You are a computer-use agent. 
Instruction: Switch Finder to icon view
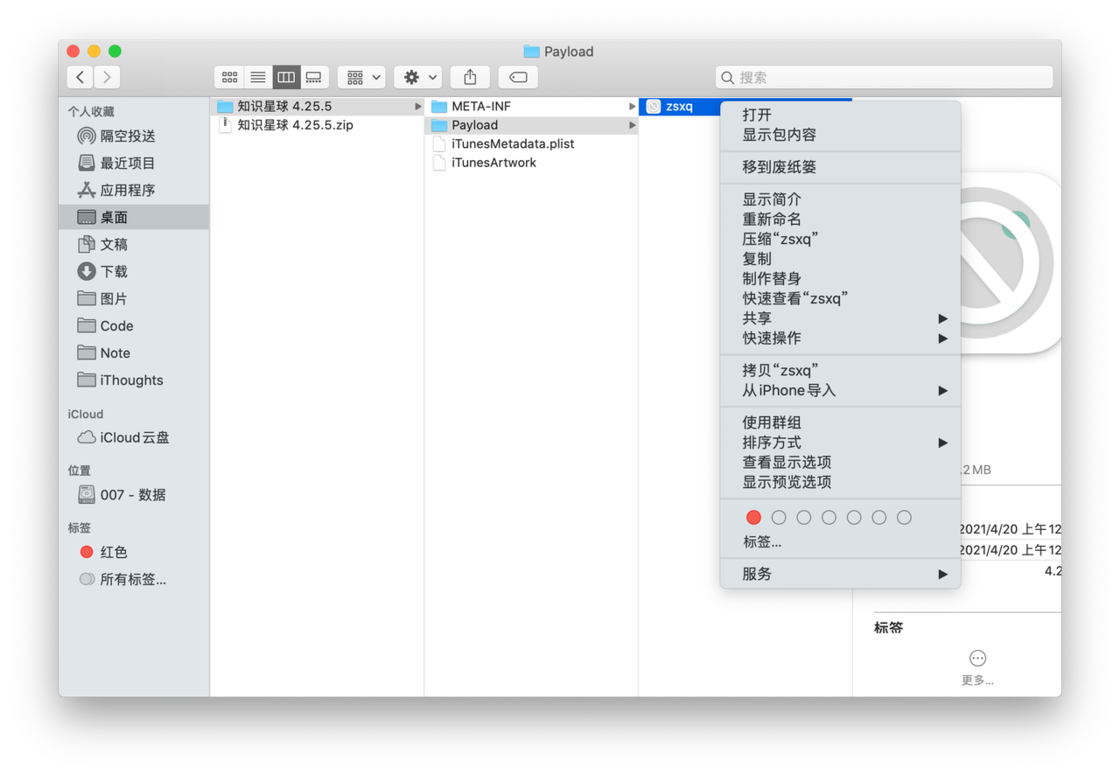tap(229, 77)
